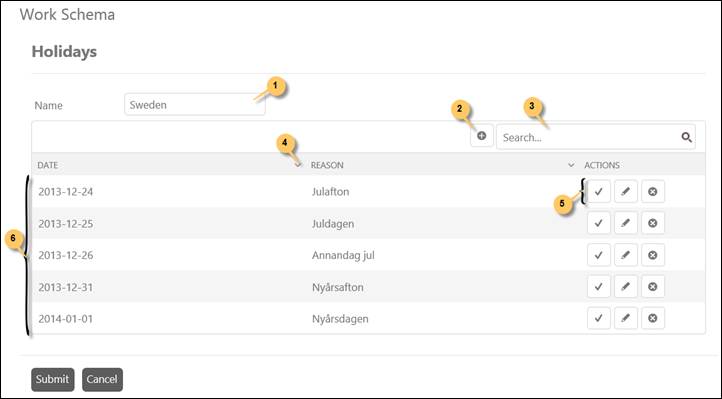Click the Name field label

(48, 105)
